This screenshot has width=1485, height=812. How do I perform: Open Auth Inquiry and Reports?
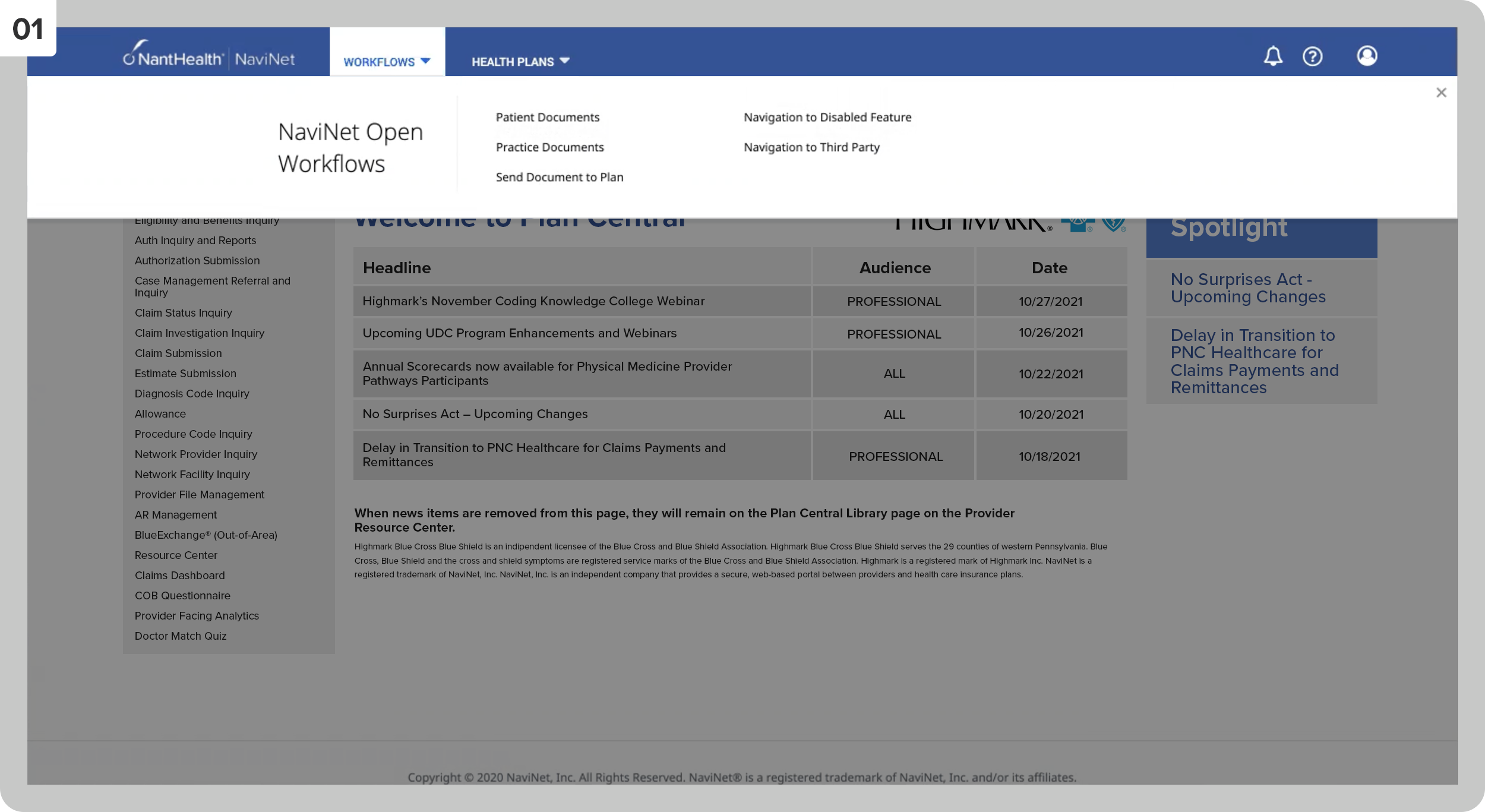pos(195,241)
